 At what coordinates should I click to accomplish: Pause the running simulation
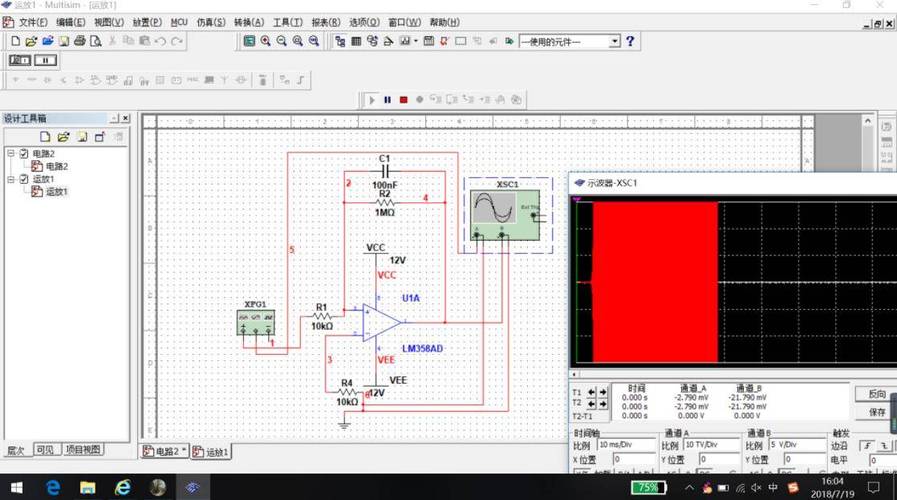[x=388, y=100]
